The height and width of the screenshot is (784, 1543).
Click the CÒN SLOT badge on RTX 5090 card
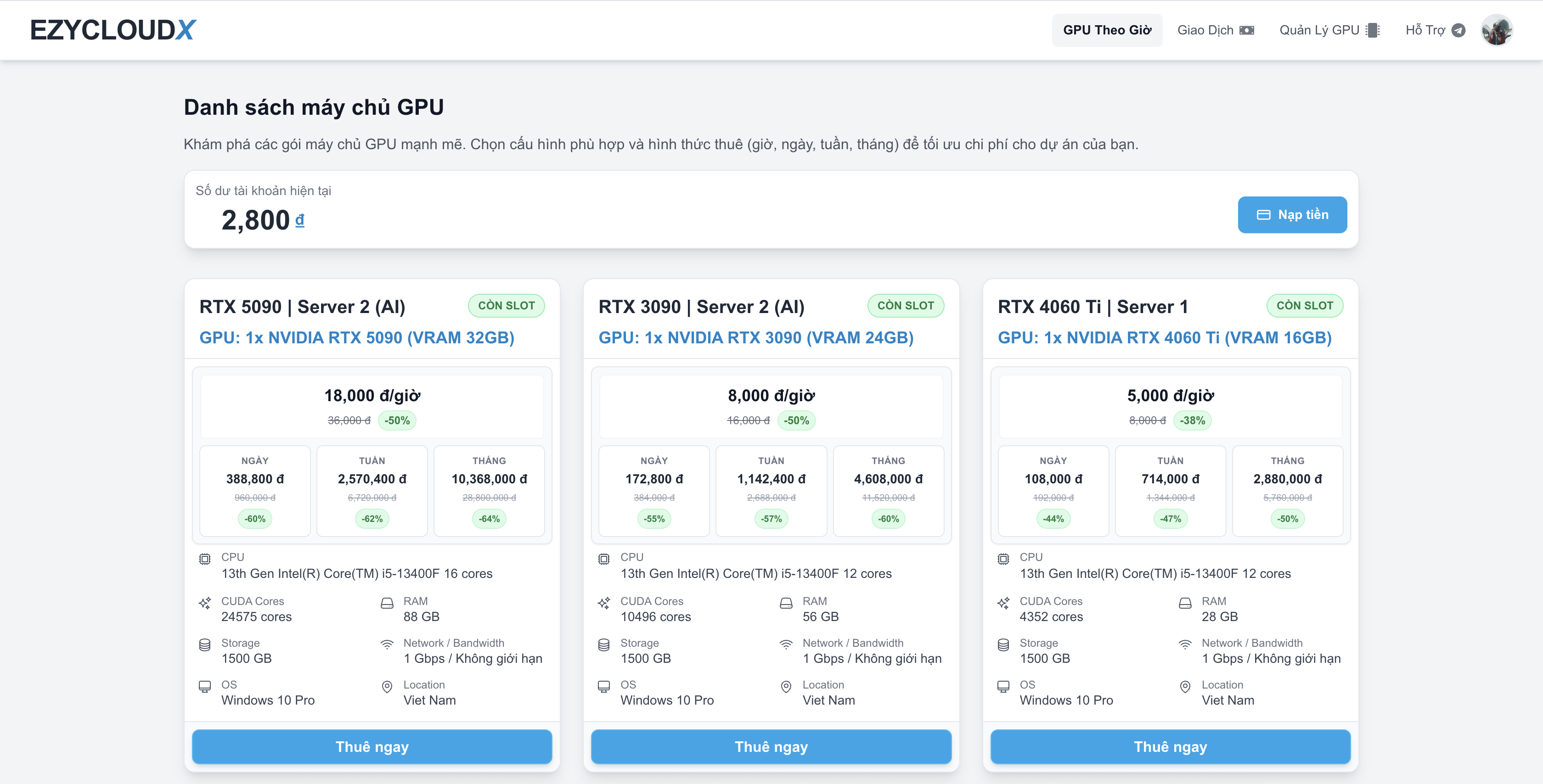[506, 305]
